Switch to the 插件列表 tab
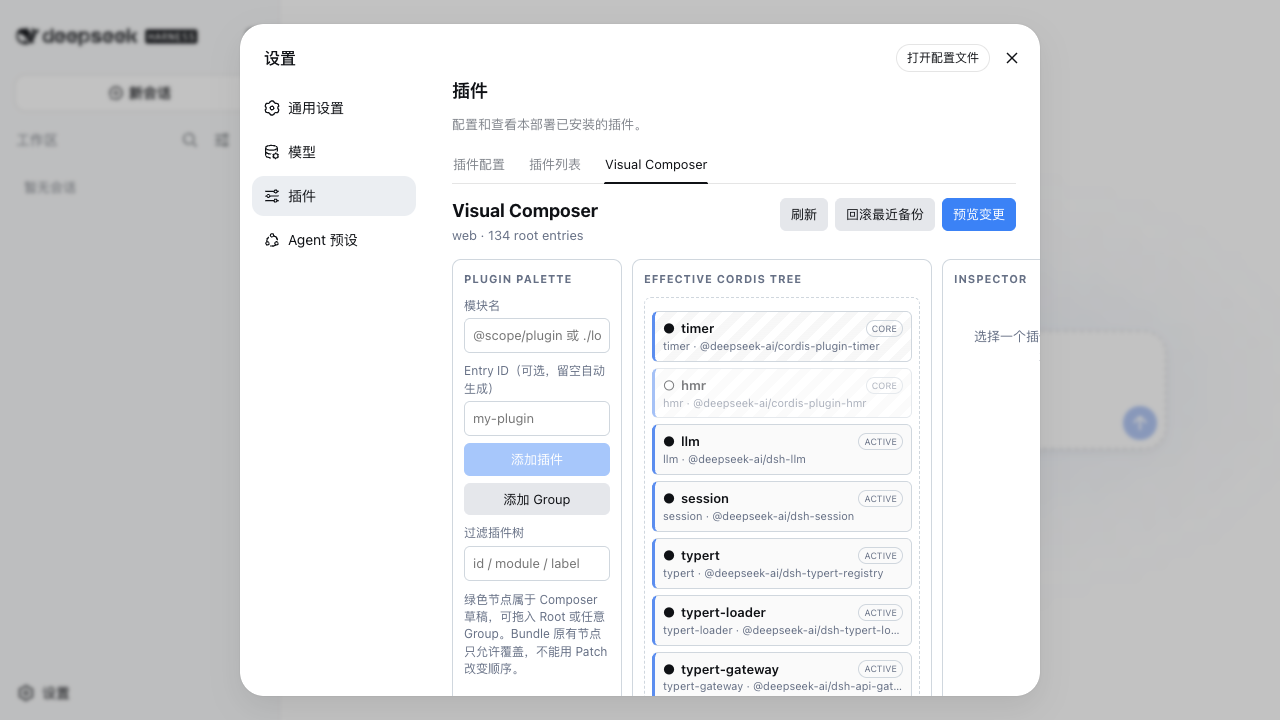1280x720 pixels. [555, 164]
